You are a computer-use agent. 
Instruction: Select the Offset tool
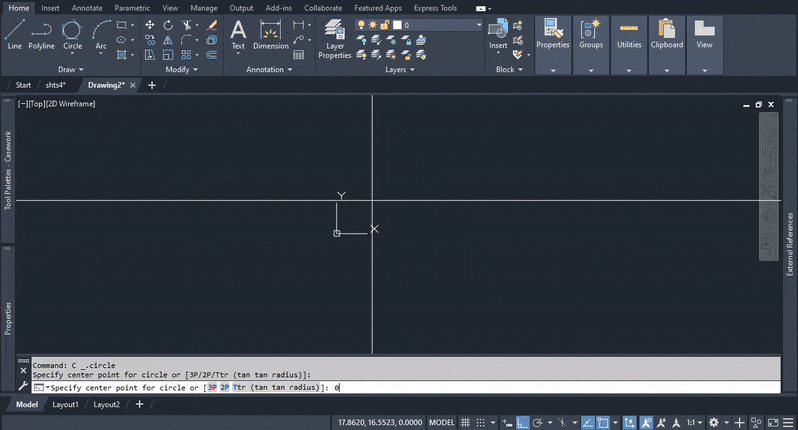(212, 54)
